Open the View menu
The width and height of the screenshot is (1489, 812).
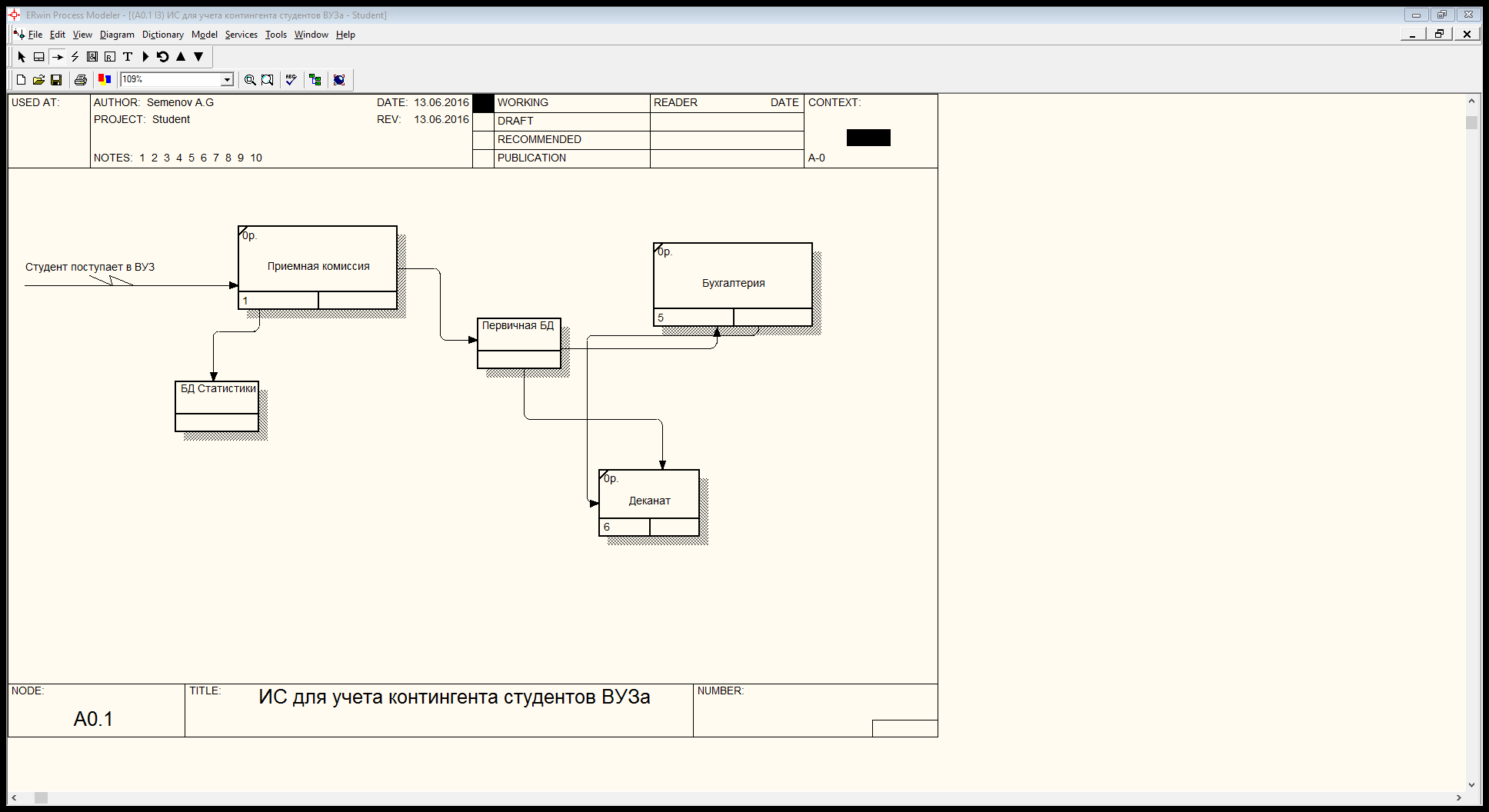82,35
